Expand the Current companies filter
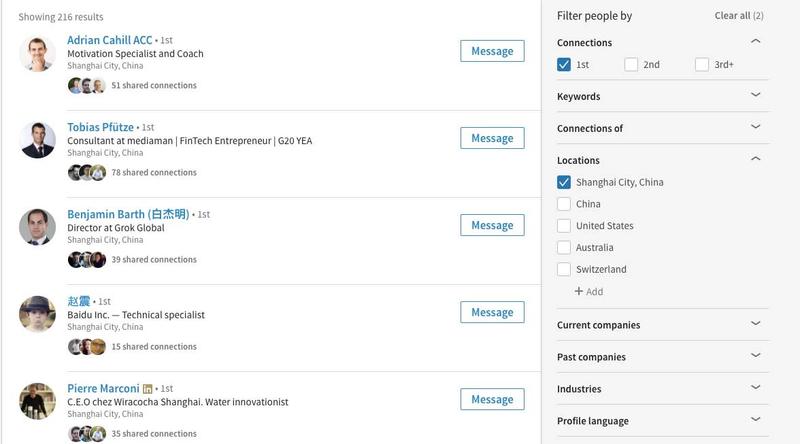Image resolution: width=800 pixels, height=444 pixels. (x=755, y=324)
